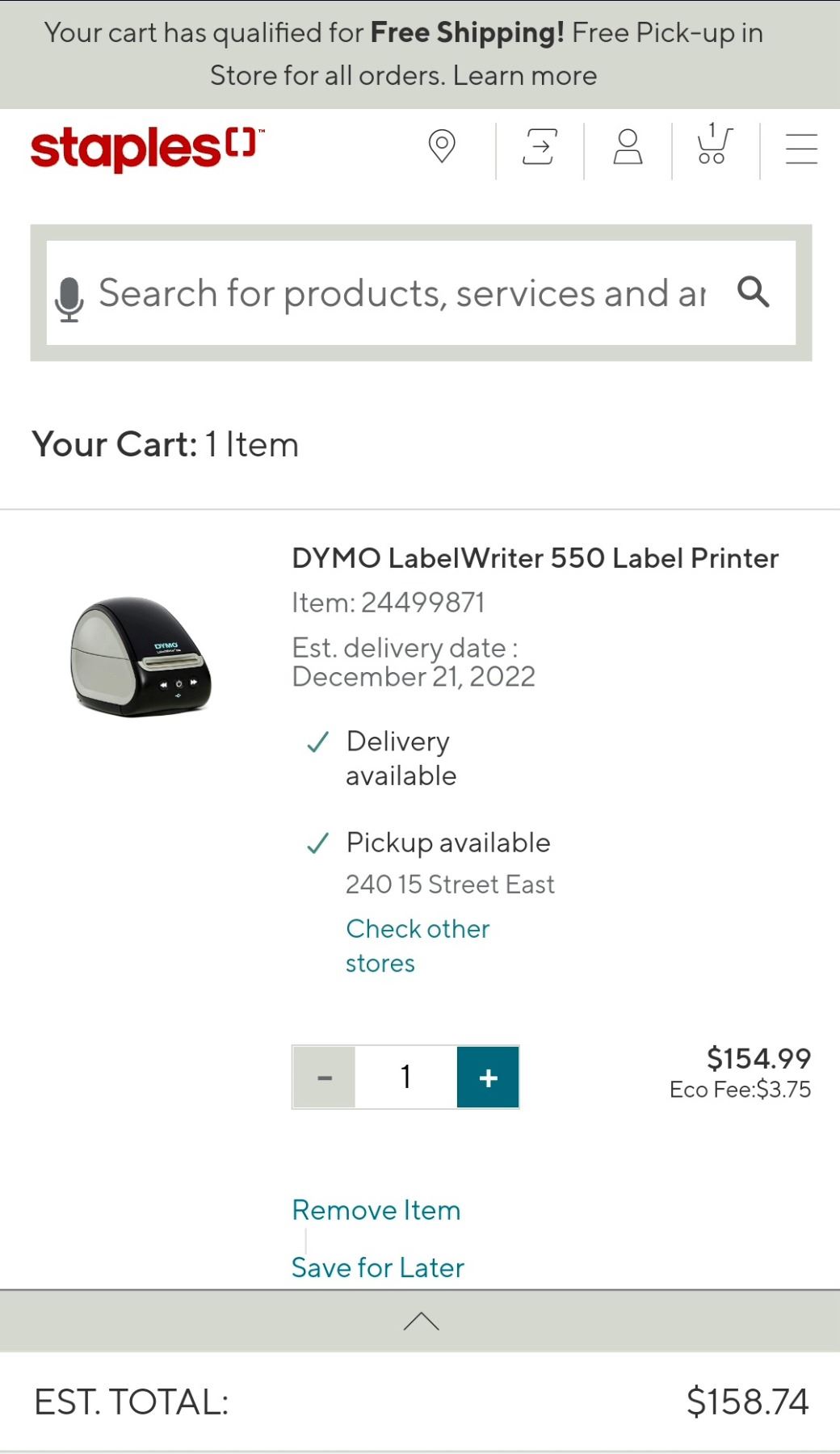This screenshot has height=1454, width=840.
Task: Open the DYMO LabelWriter product thumbnail
Action: (141, 656)
